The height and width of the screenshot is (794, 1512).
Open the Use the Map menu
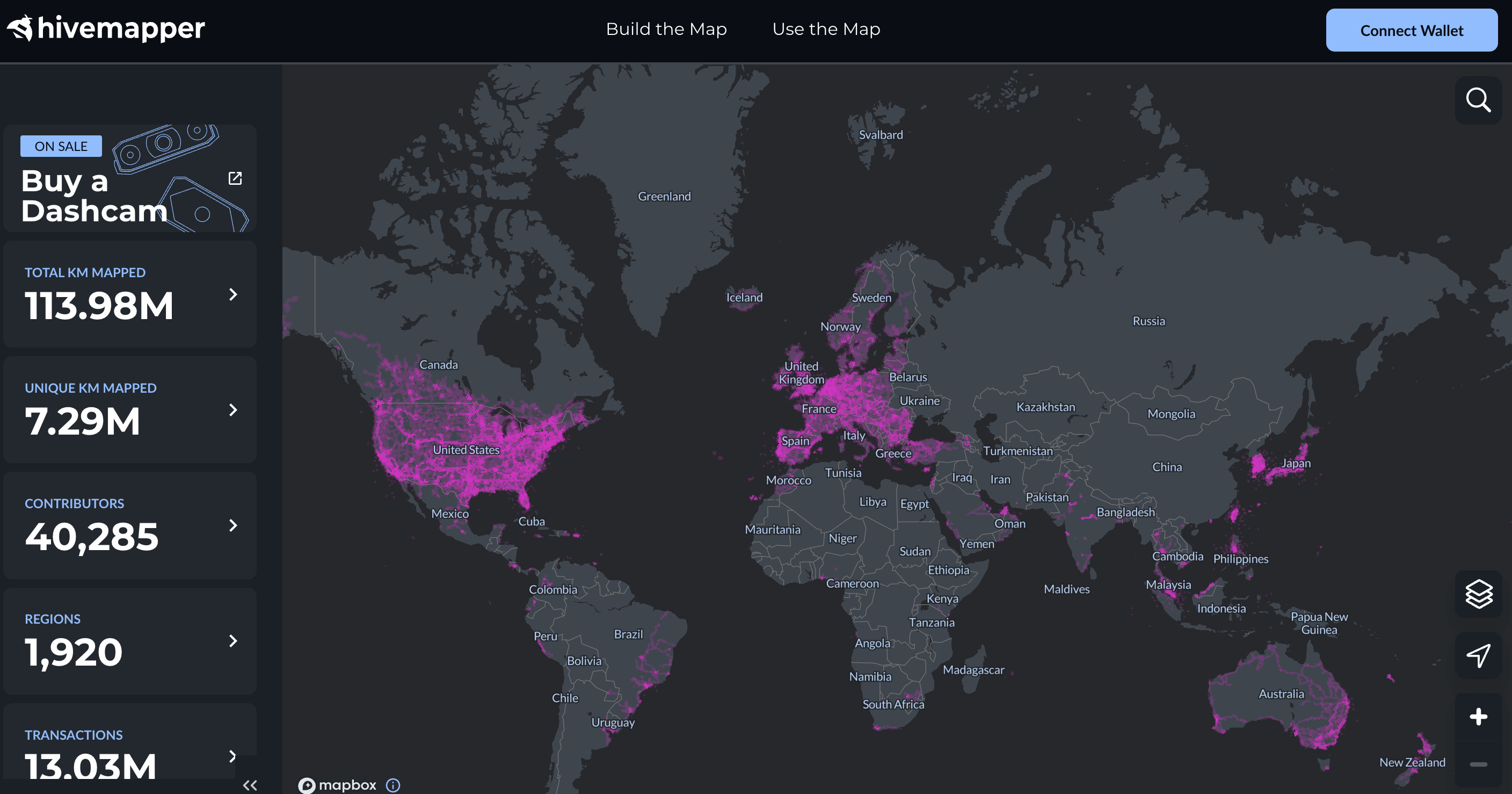[x=826, y=30]
